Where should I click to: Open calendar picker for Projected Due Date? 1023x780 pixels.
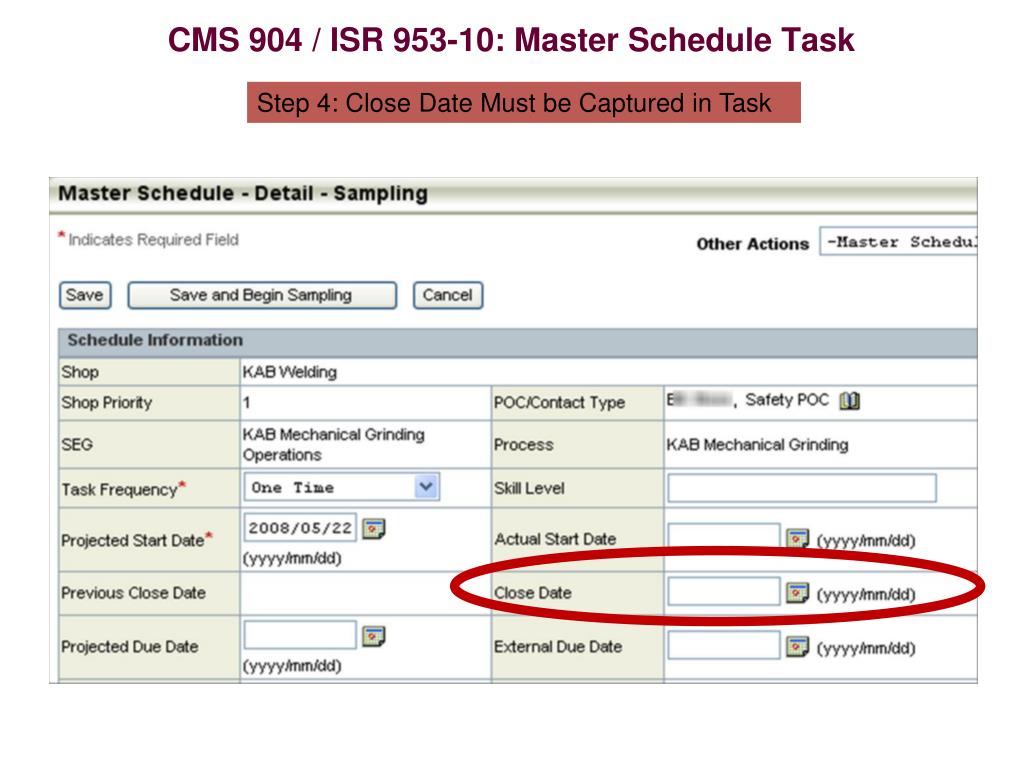374,636
